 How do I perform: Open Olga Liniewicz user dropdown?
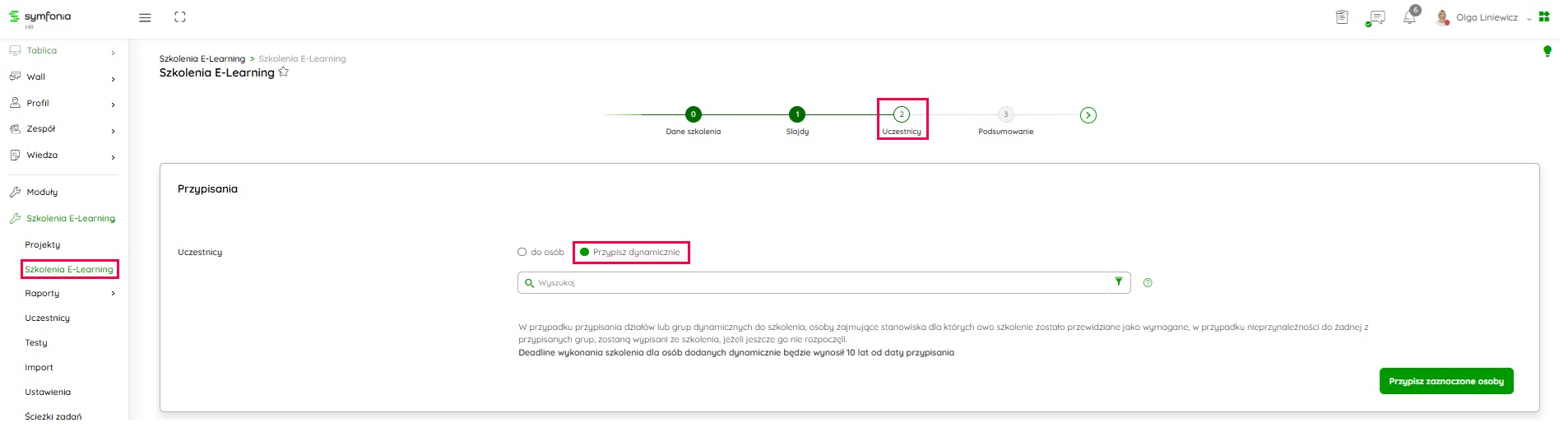(x=1487, y=17)
